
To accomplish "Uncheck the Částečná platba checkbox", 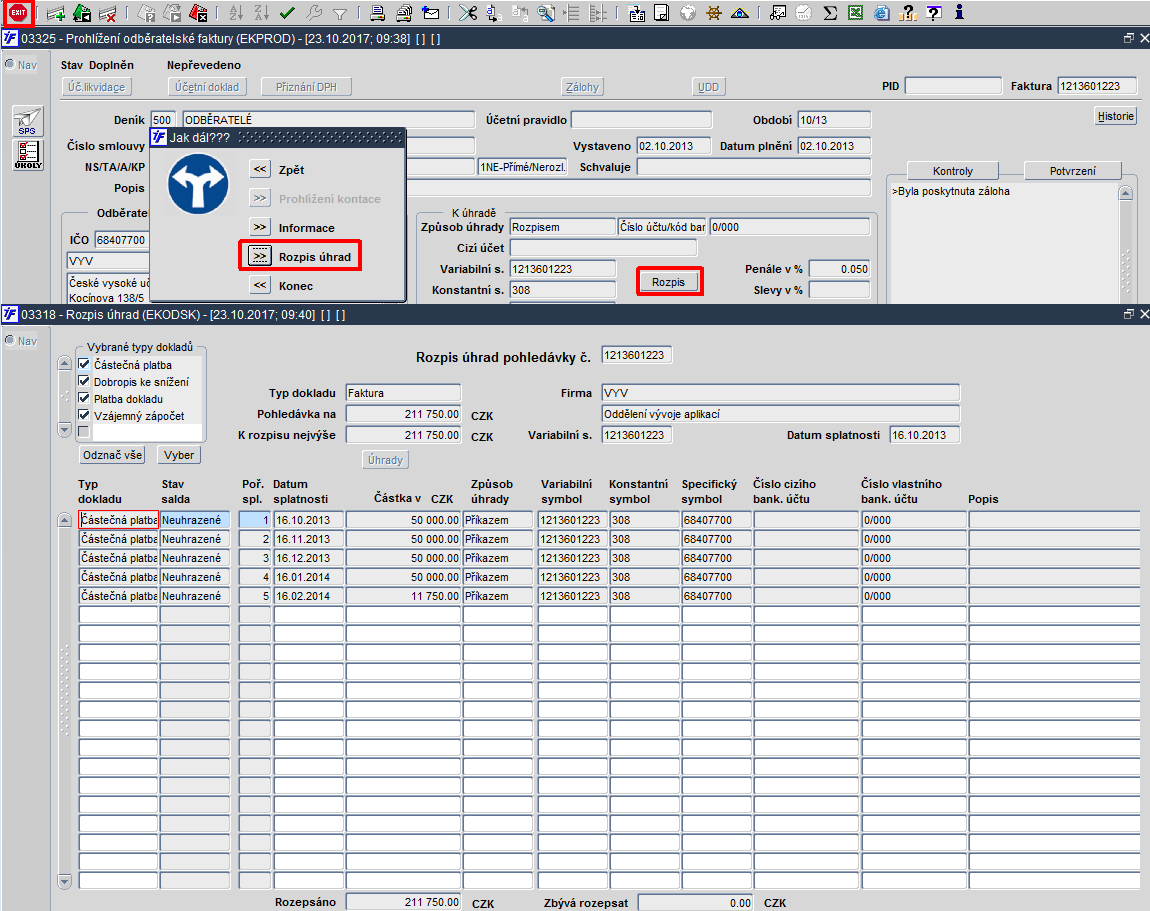I will coord(84,364).
